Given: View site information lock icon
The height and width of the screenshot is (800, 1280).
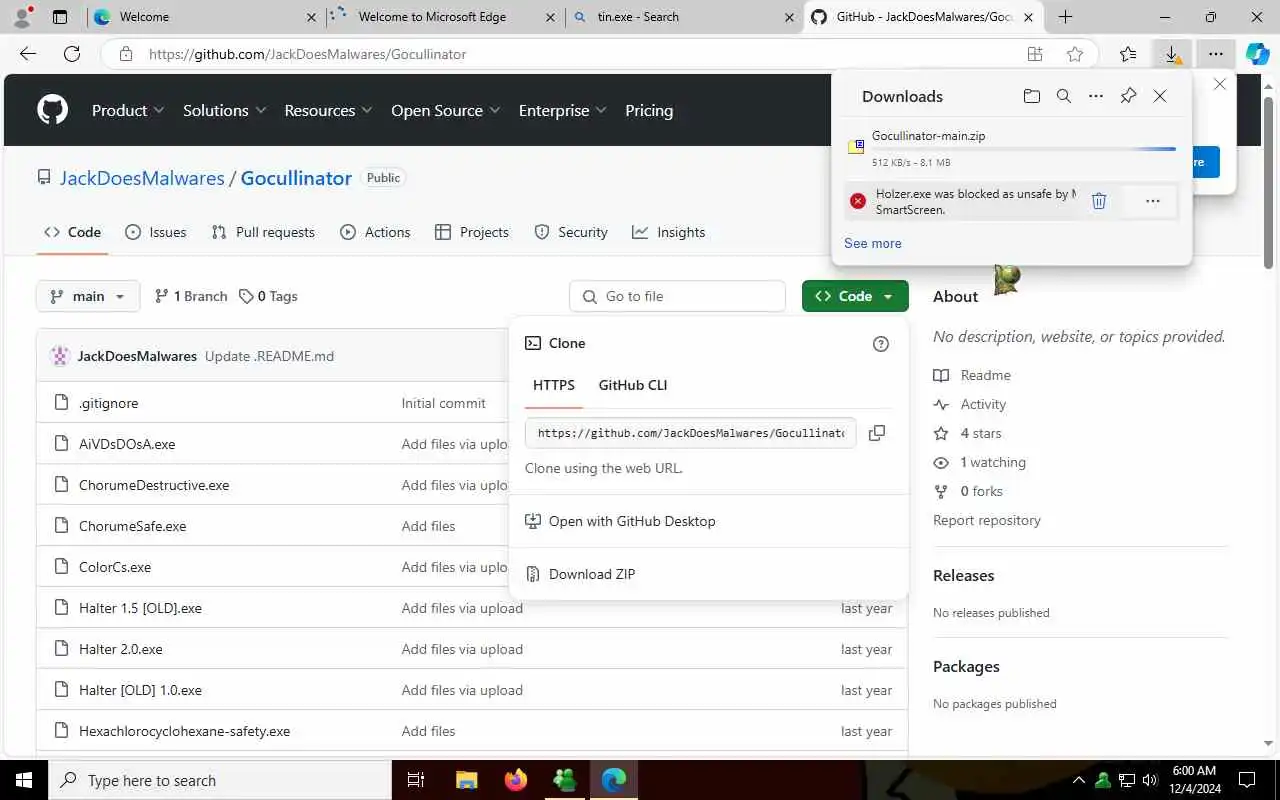Looking at the screenshot, I should click(125, 54).
